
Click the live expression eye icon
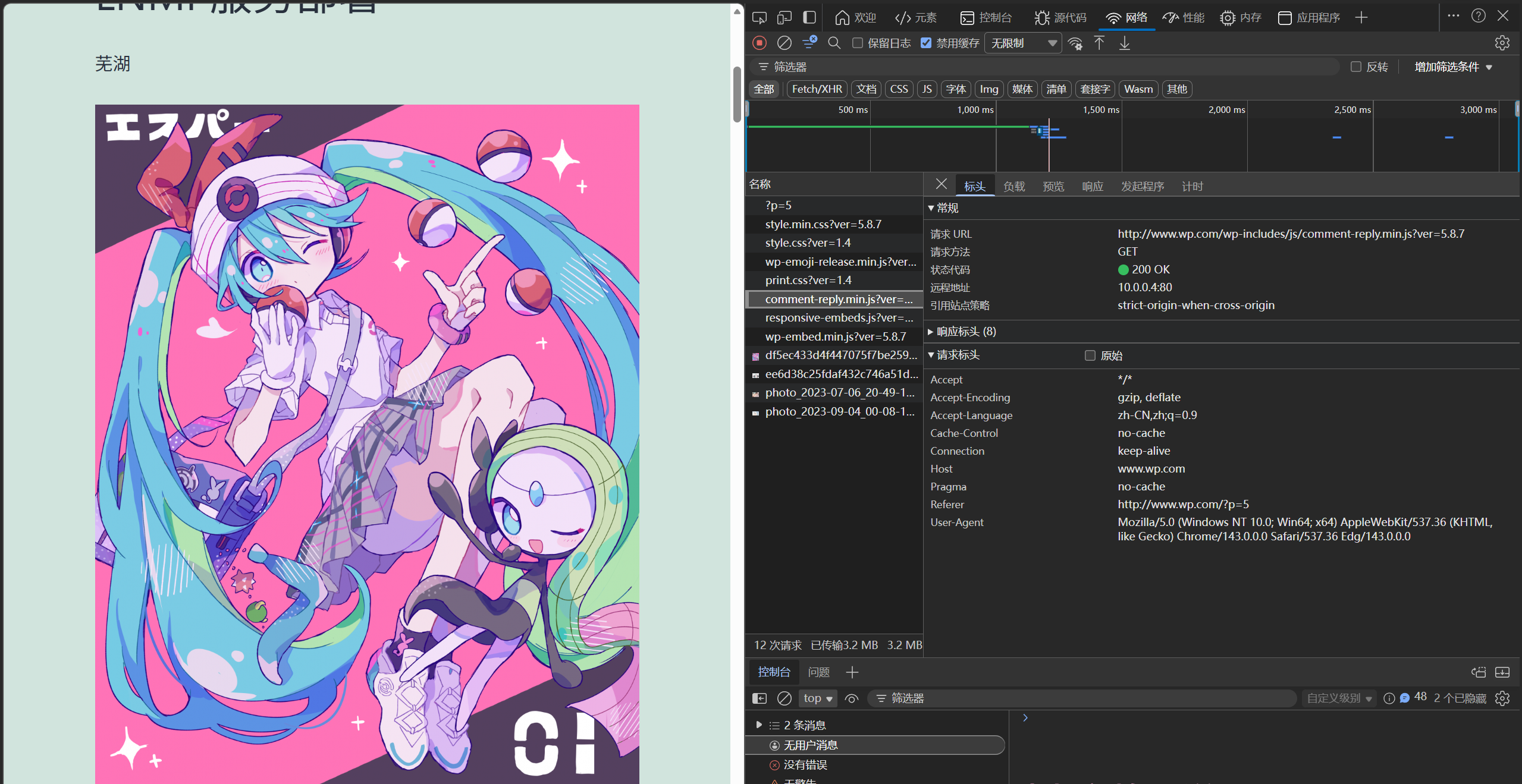click(852, 698)
